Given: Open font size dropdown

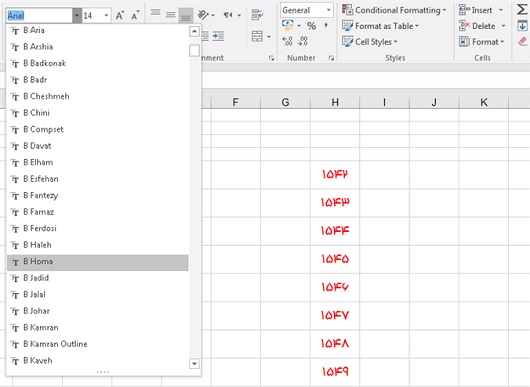Looking at the screenshot, I should (x=106, y=16).
